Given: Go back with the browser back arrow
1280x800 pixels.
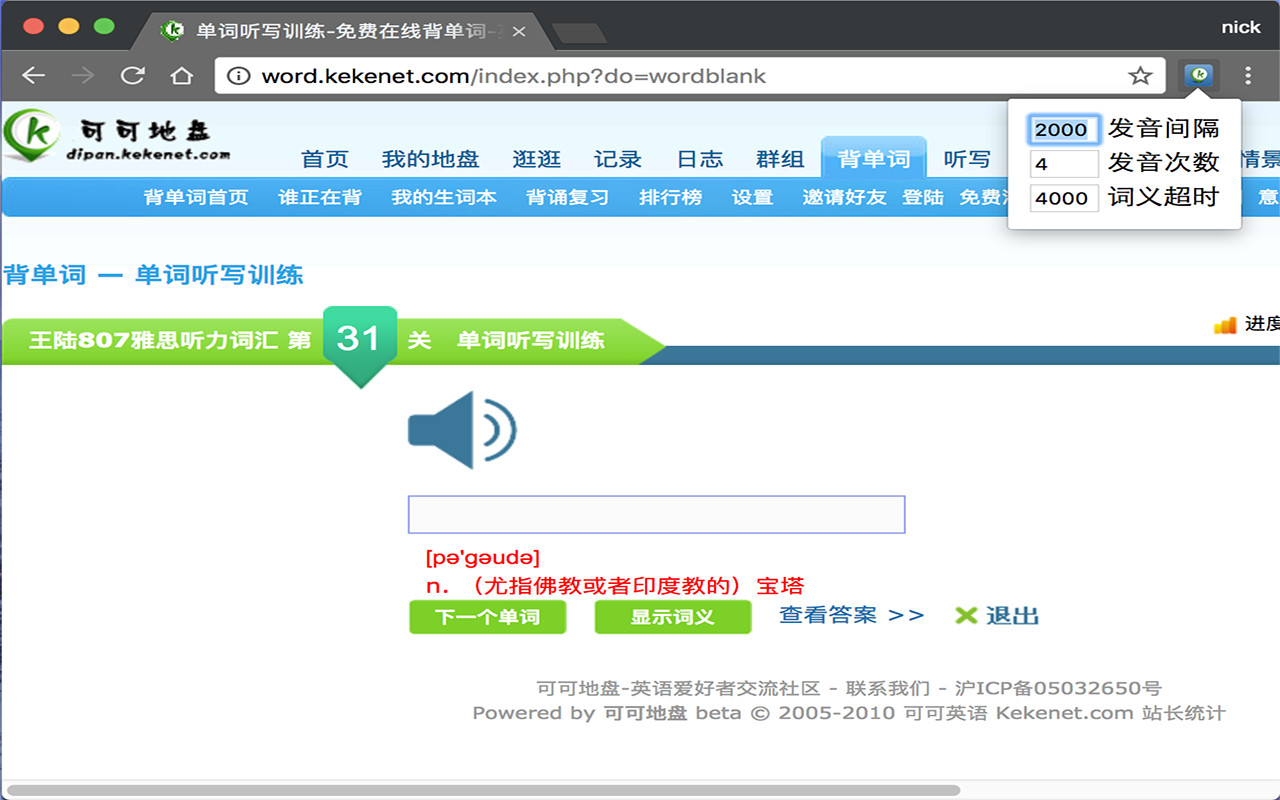Looking at the screenshot, I should click(x=34, y=76).
